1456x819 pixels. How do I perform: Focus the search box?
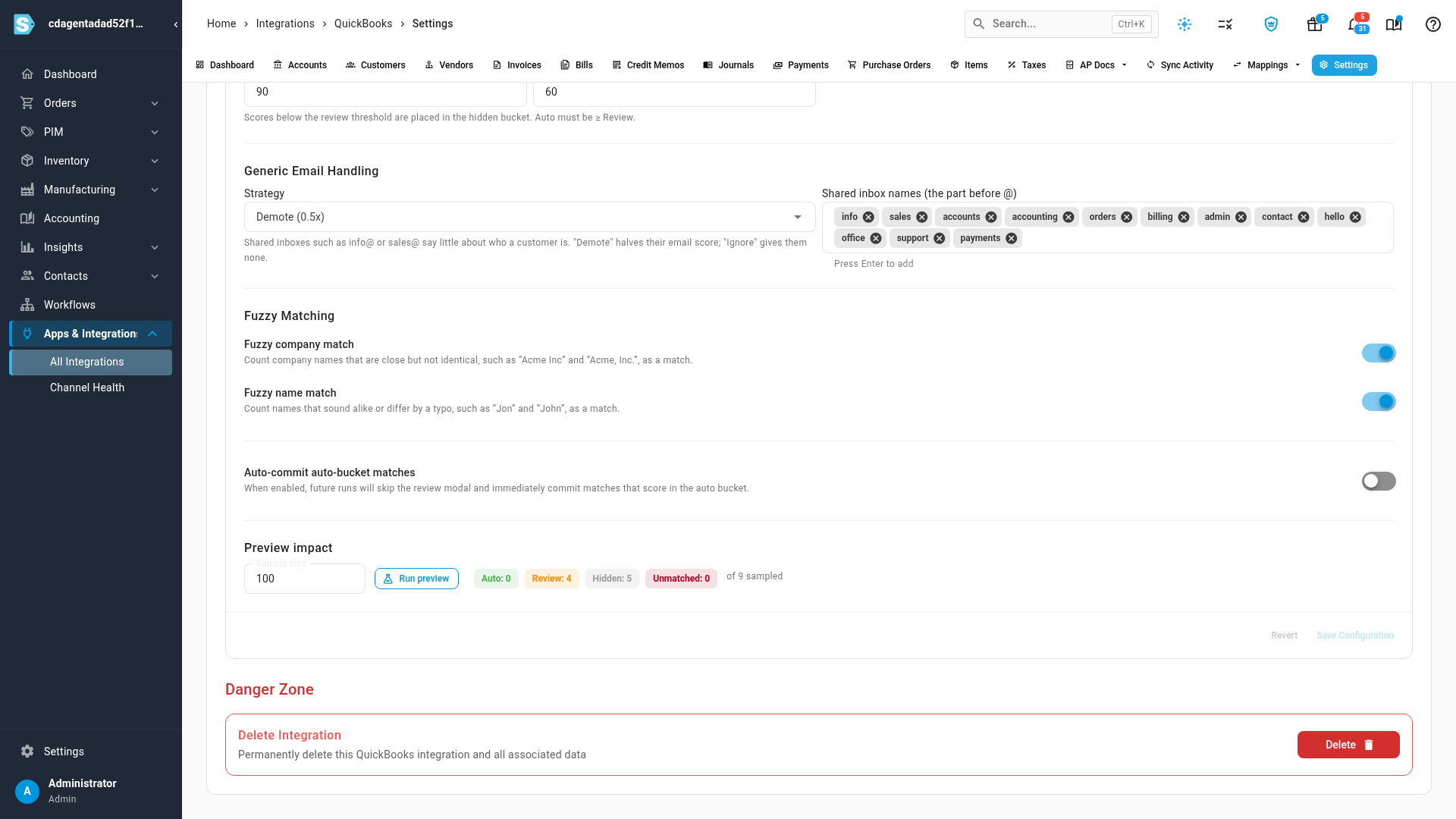pyautogui.click(x=1061, y=24)
